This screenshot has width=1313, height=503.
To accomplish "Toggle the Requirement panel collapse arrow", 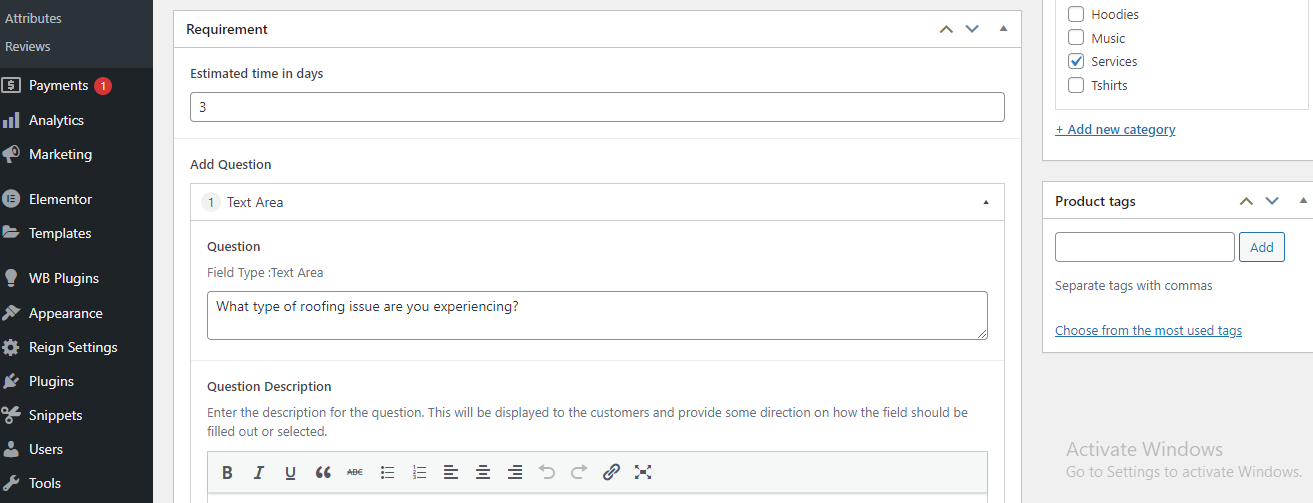I will 1003,29.
